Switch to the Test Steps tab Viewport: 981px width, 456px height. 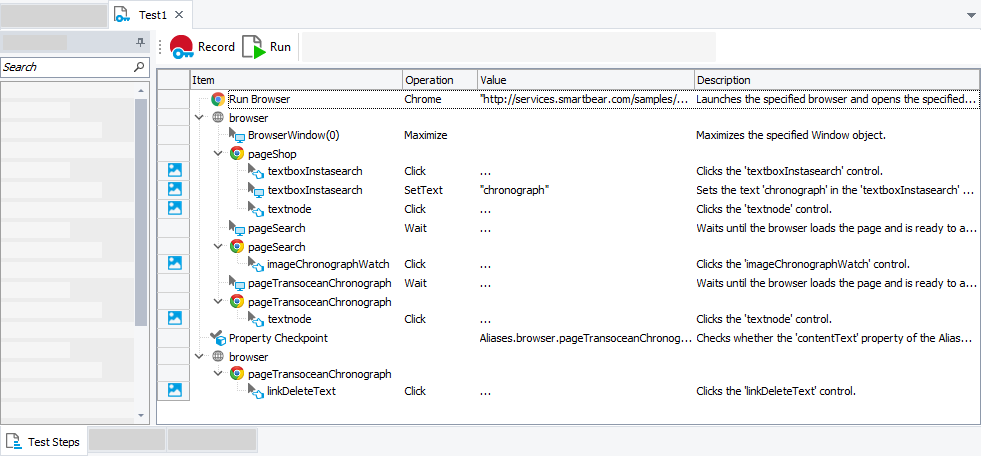coord(44,441)
